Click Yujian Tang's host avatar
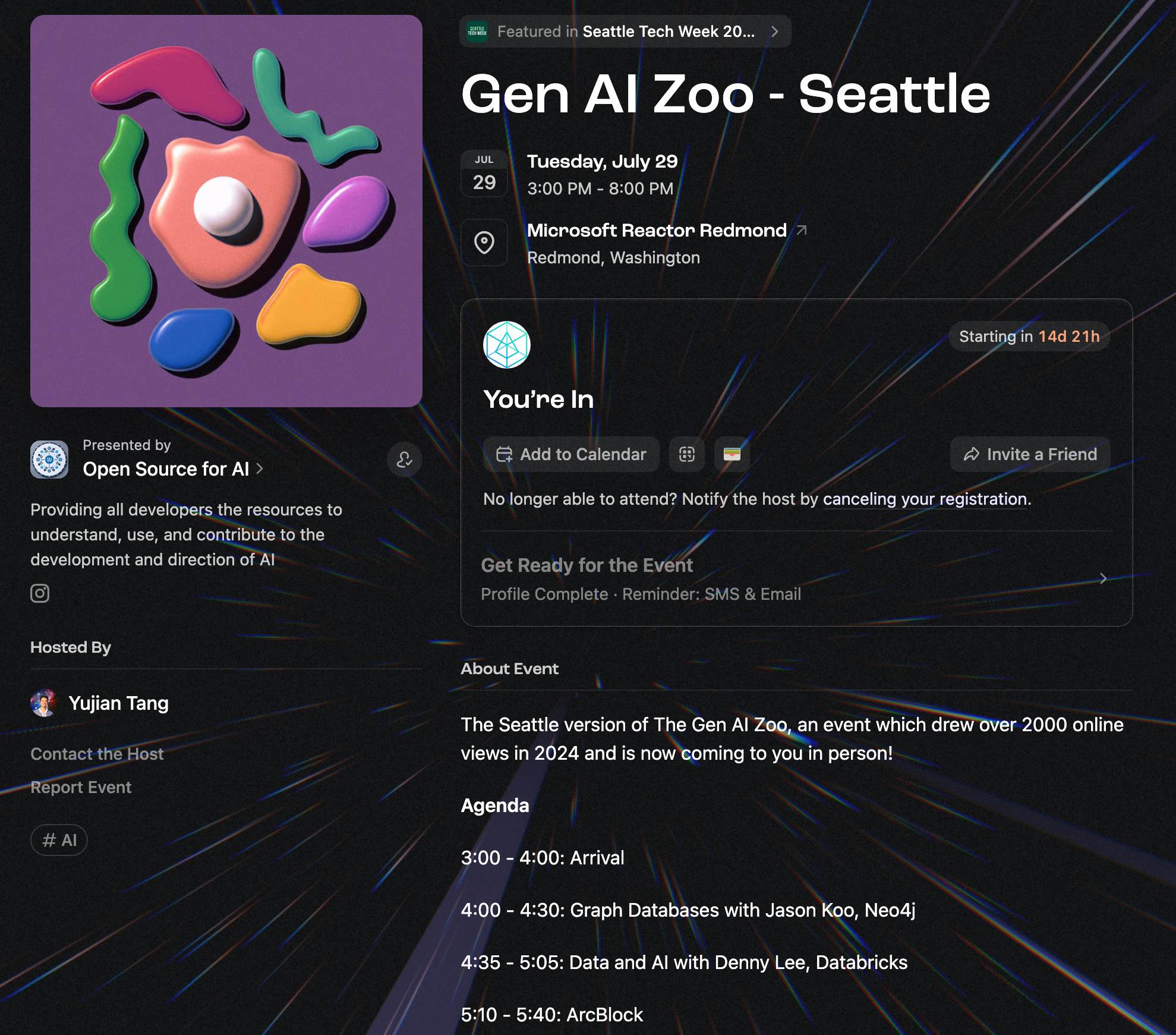 pyautogui.click(x=43, y=703)
